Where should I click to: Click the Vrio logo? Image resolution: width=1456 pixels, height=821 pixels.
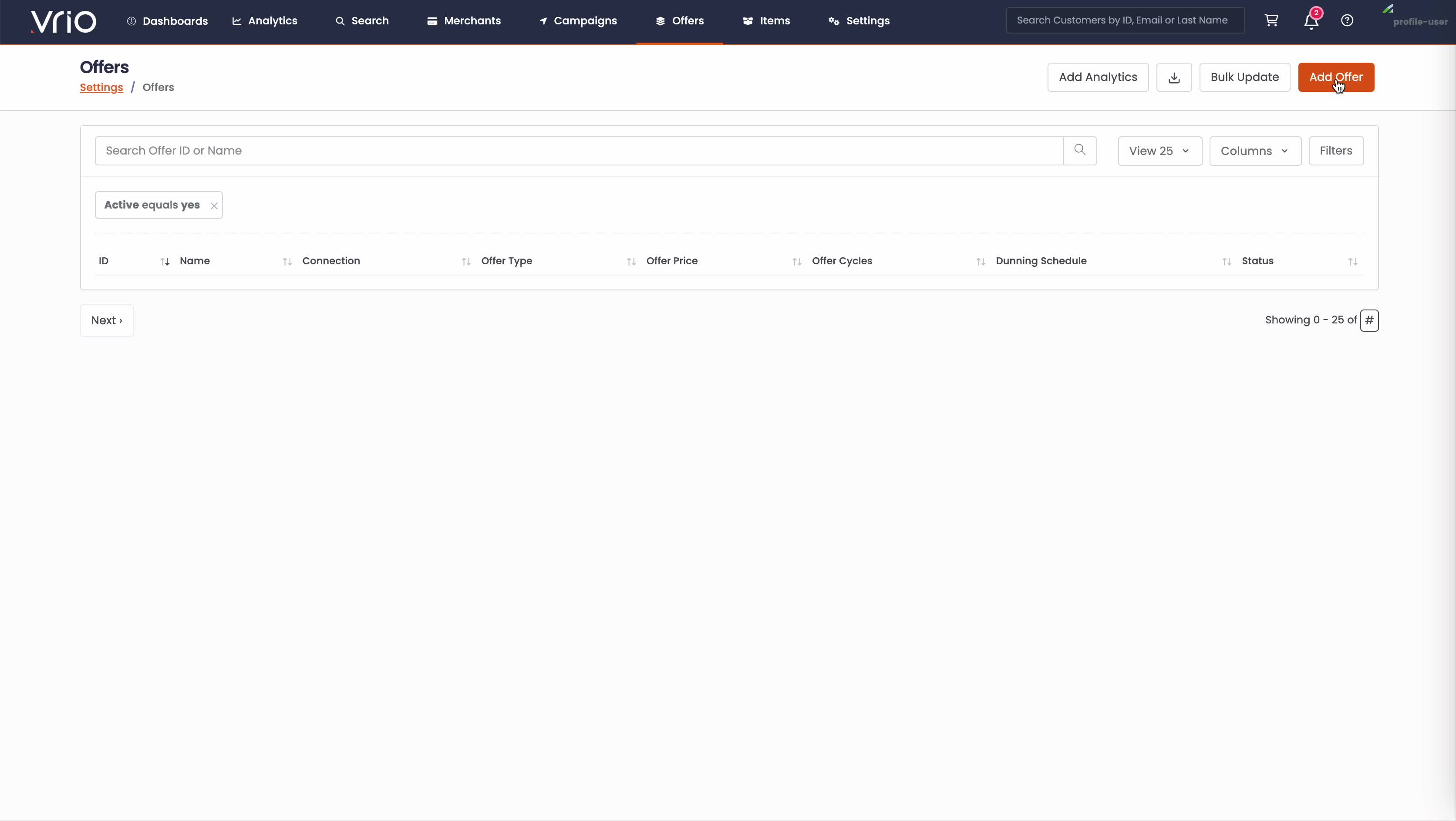pyautogui.click(x=63, y=21)
